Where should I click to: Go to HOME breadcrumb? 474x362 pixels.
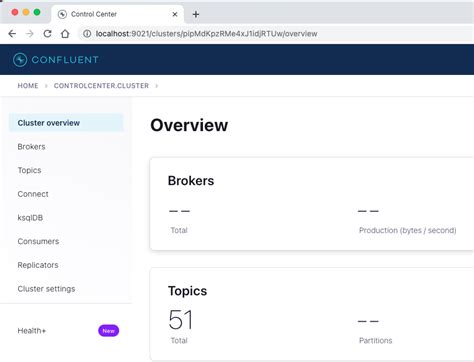pos(28,86)
